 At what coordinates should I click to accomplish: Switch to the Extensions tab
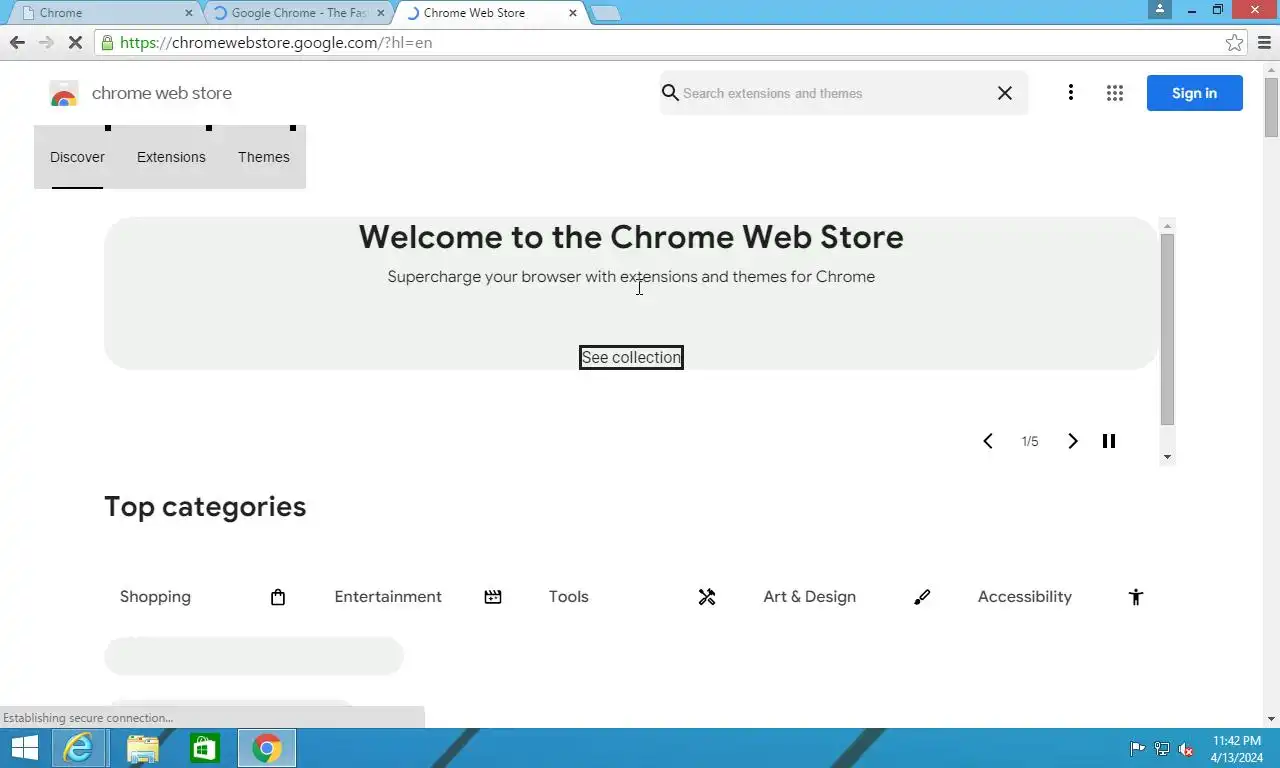point(171,157)
